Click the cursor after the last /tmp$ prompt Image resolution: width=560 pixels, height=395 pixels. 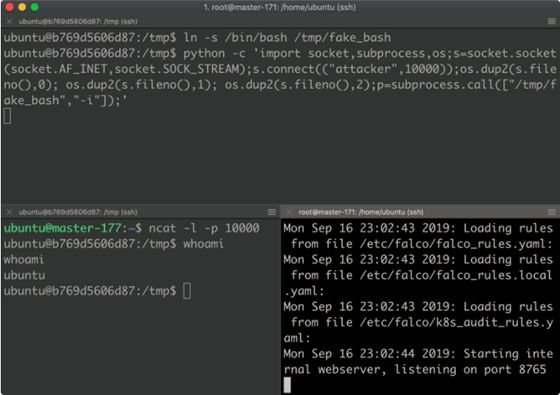point(187,291)
